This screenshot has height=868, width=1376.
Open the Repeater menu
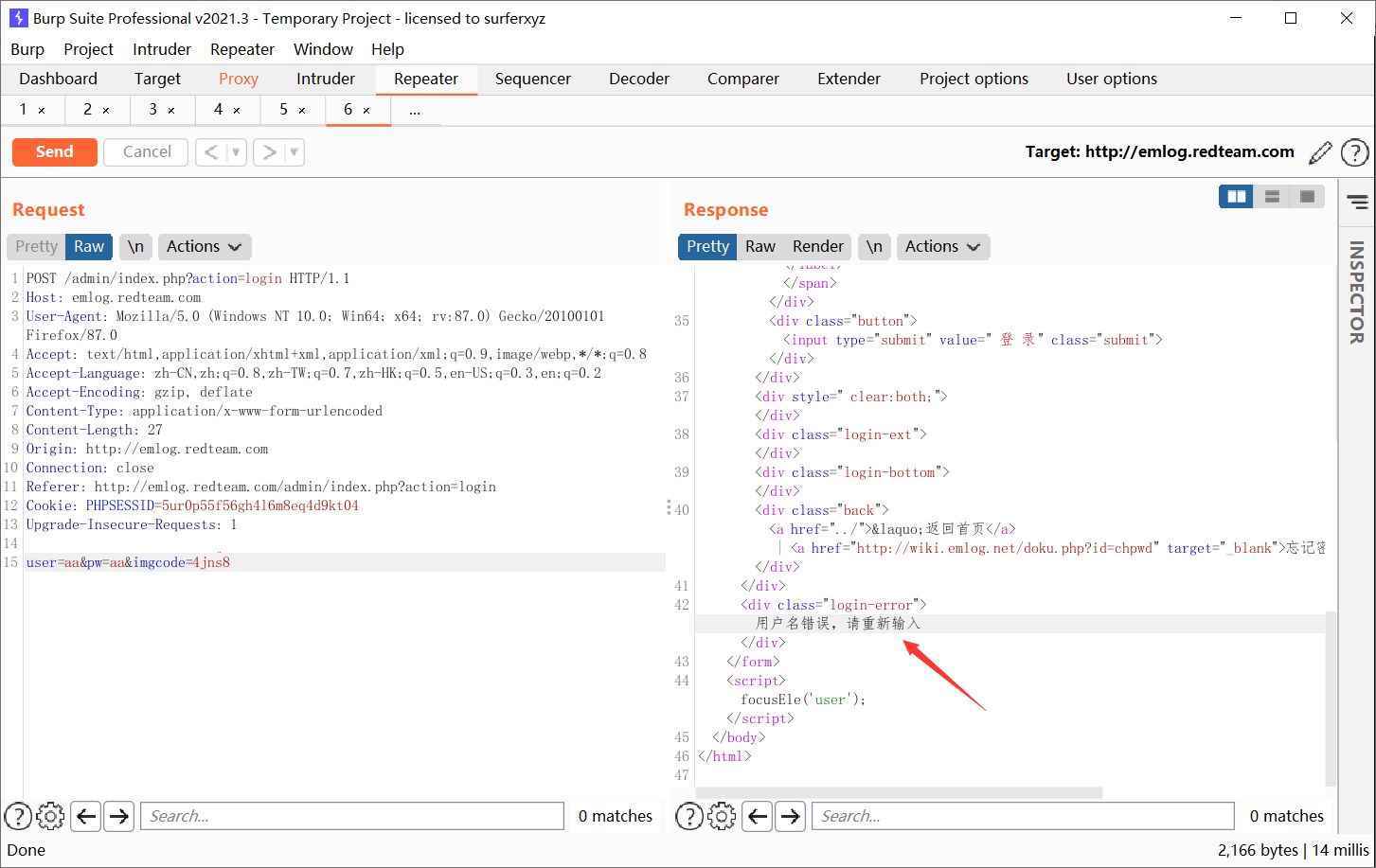(x=242, y=49)
